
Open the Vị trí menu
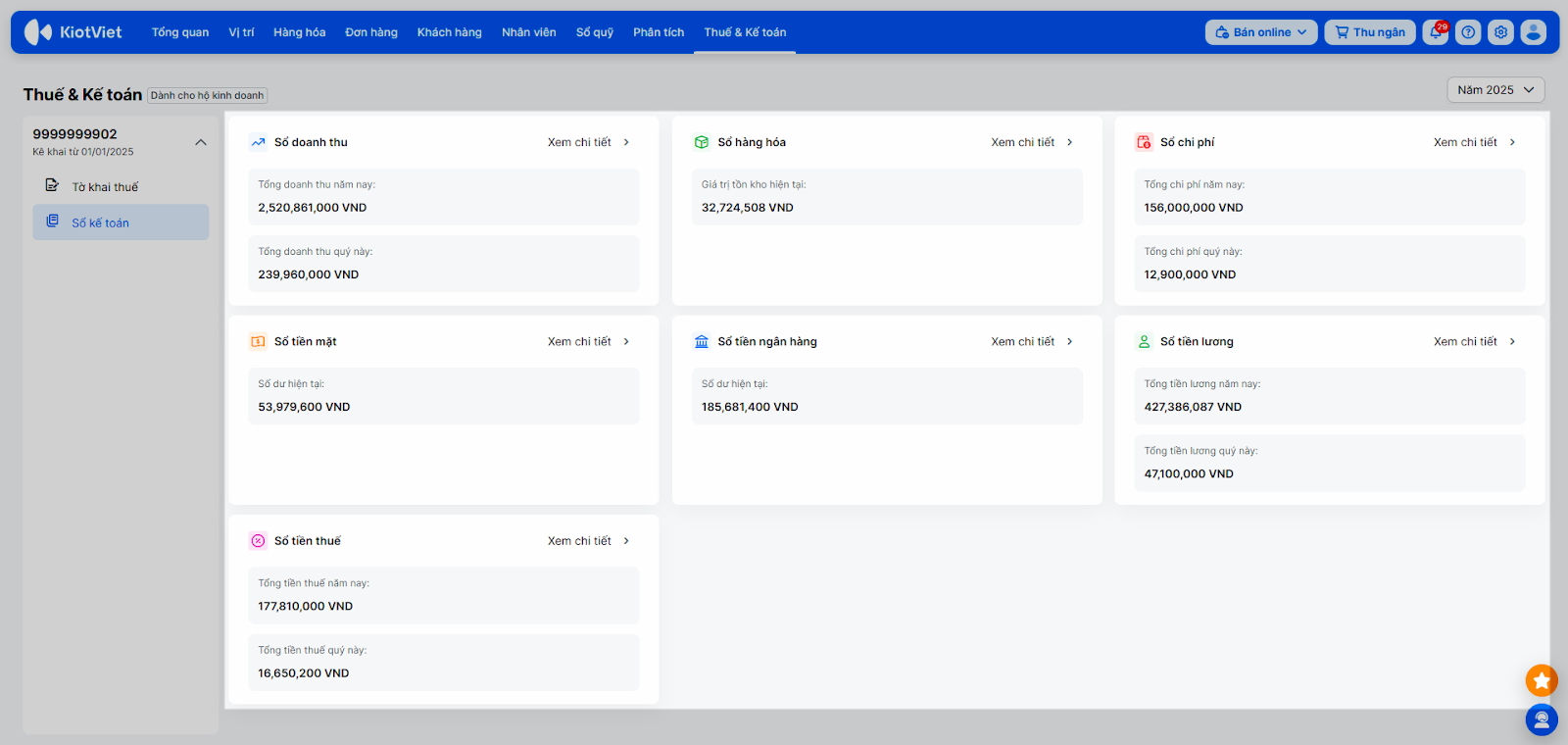241,32
